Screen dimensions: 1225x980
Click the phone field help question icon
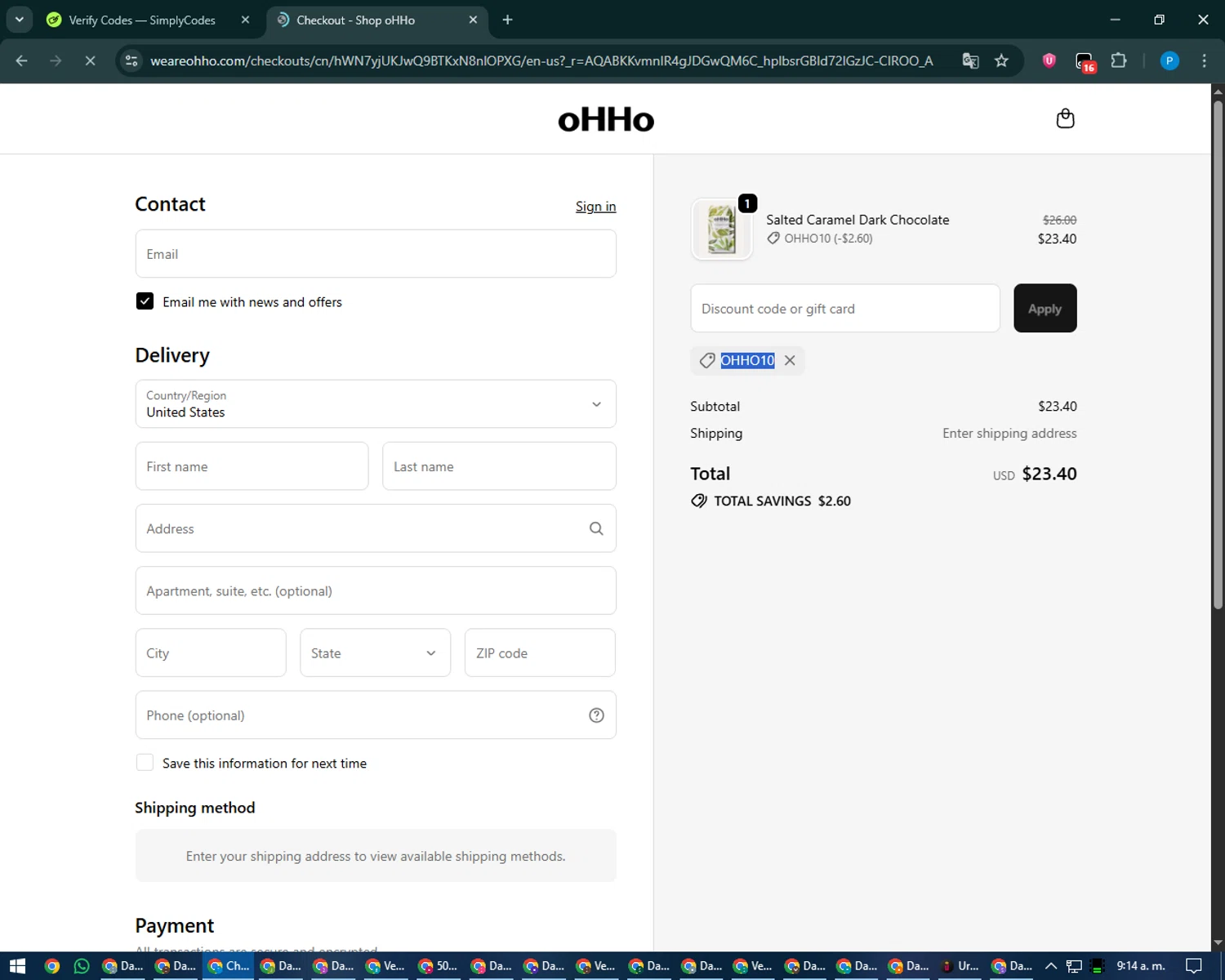pos(596,715)
